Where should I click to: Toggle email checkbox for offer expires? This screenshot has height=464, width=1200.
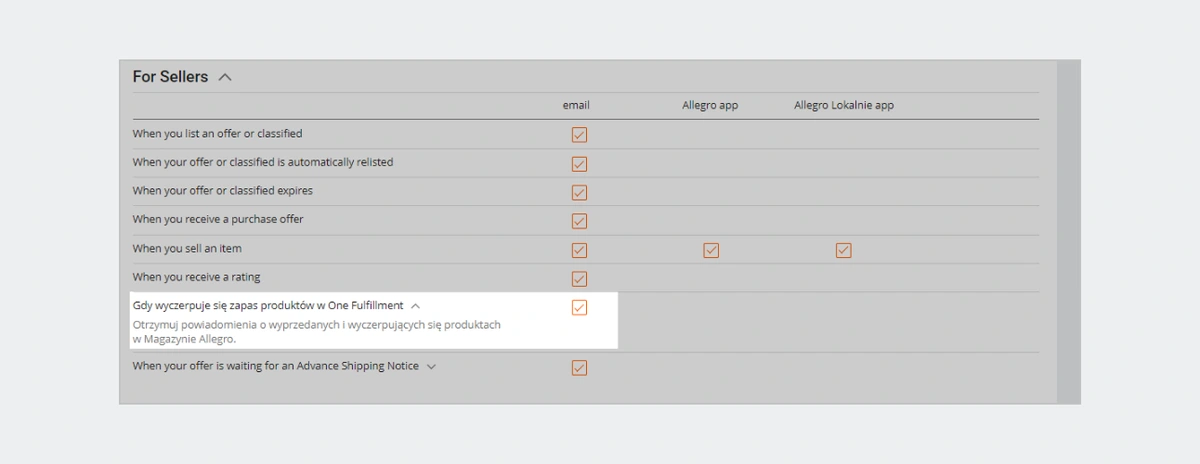tap(579, 192)
